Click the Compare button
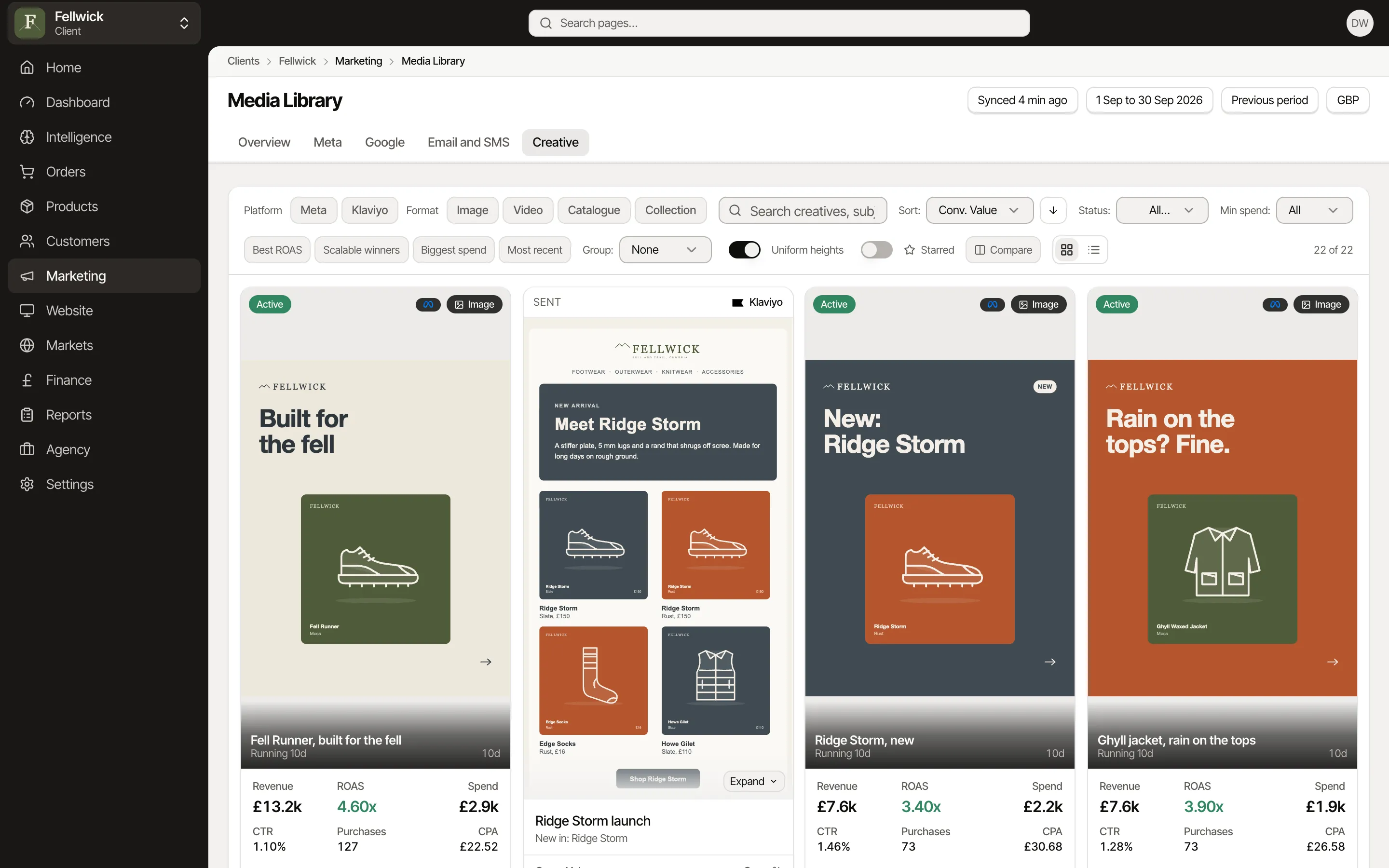Image resolution: width=1389 pixels, height=868 pixels. point(1003,250)
